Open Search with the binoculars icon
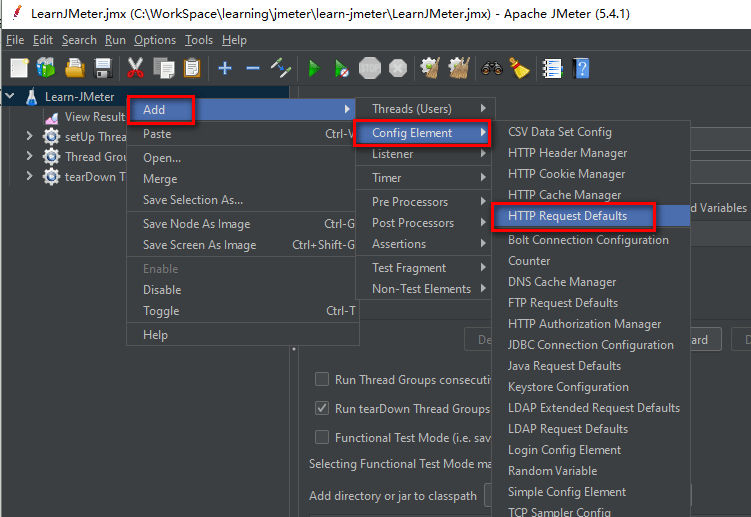751x517 pixels. (492, 68)
